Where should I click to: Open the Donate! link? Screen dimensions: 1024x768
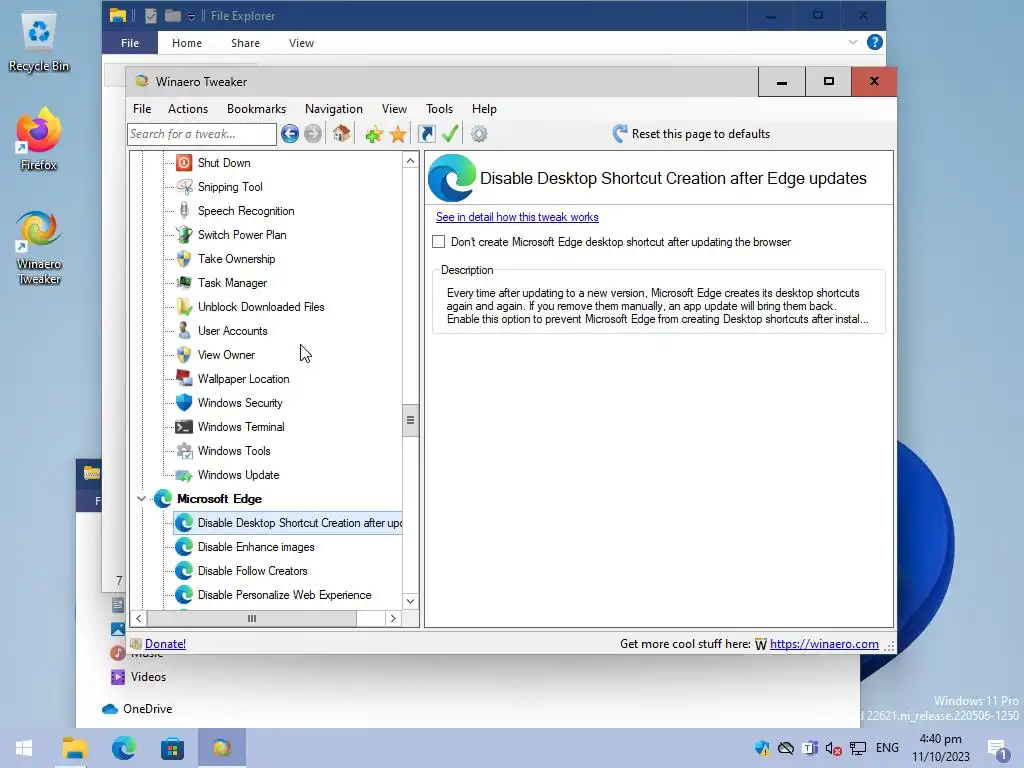click(x=165, y=644)
